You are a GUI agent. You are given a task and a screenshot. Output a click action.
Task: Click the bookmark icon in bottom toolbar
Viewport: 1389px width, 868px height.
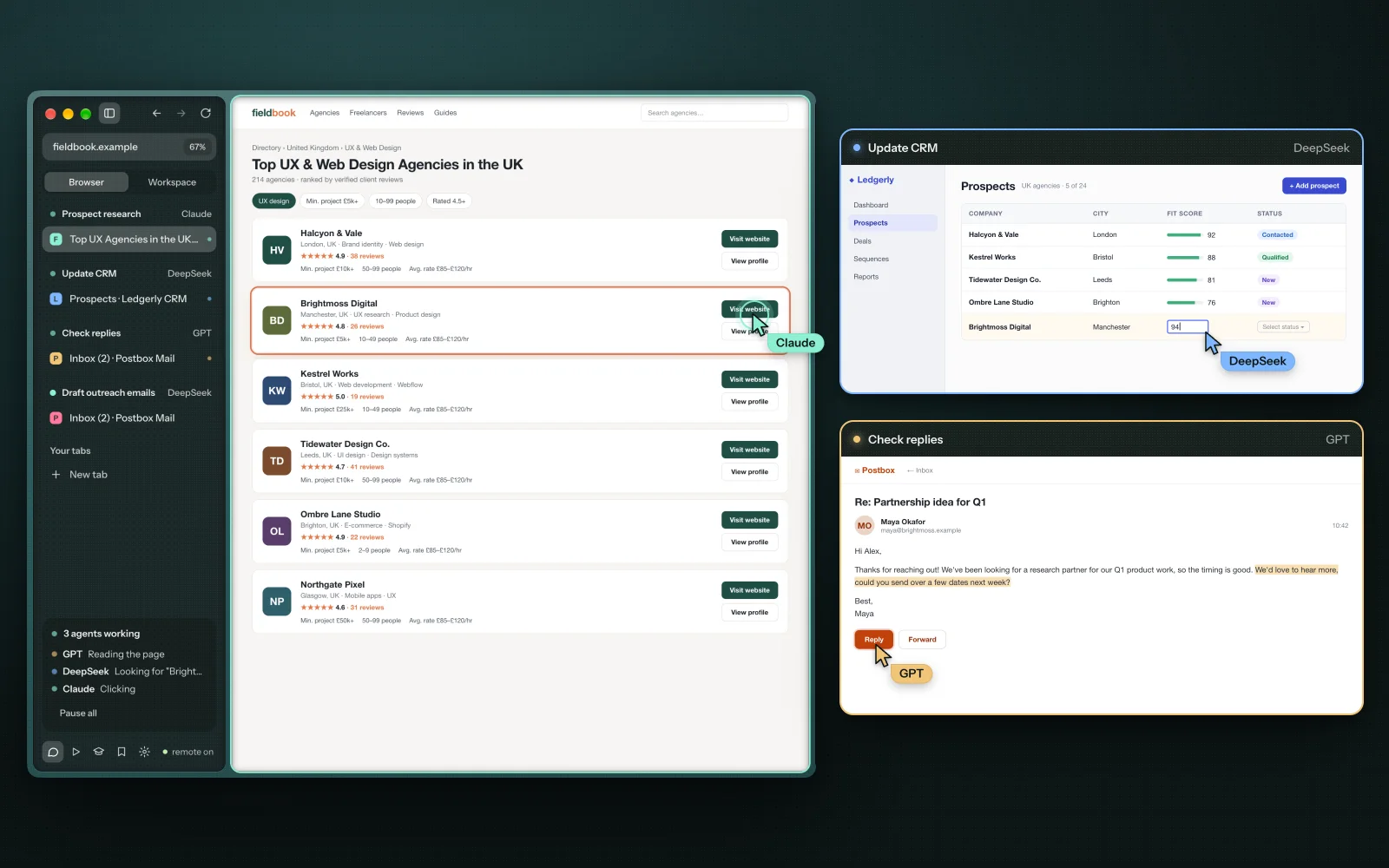pyautogui.click(x=122, y=752)
